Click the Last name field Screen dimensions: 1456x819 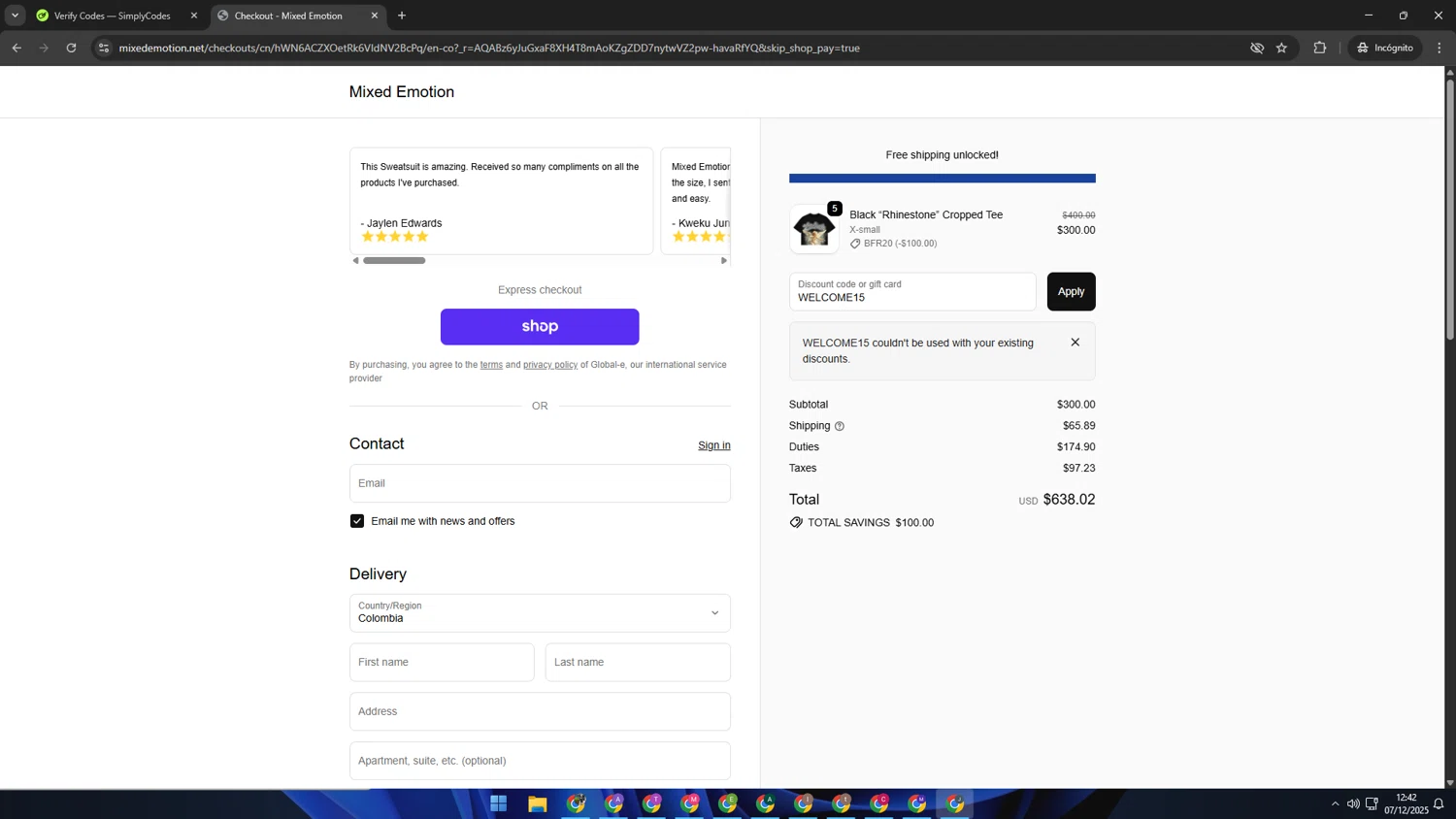point(638,662)
